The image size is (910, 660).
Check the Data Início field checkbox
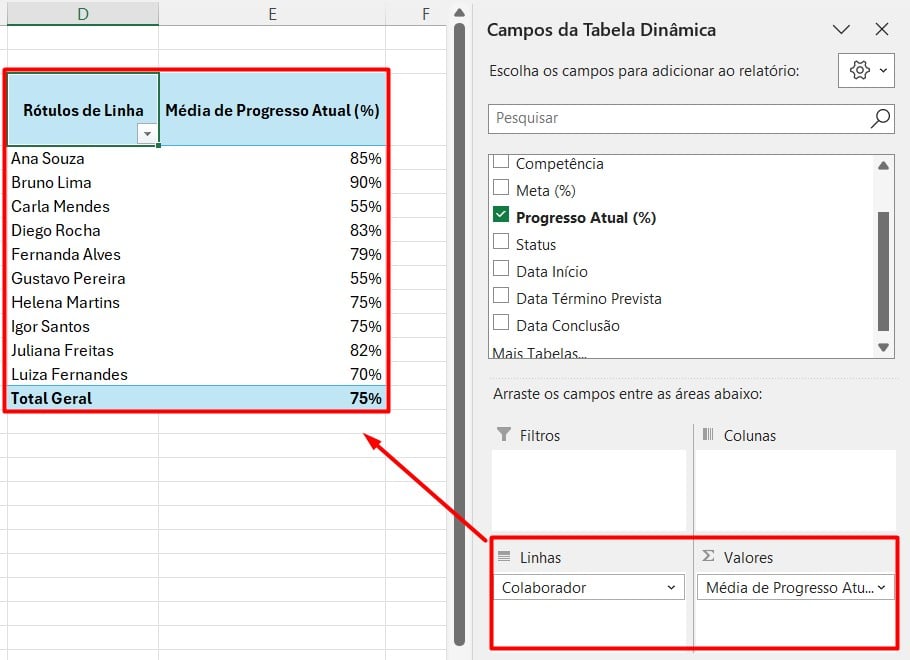500,269
